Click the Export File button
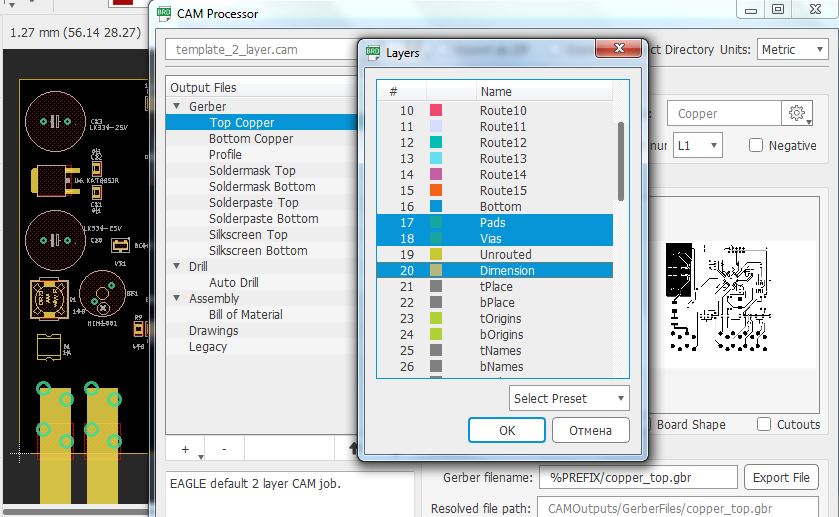 pos(781,478)
